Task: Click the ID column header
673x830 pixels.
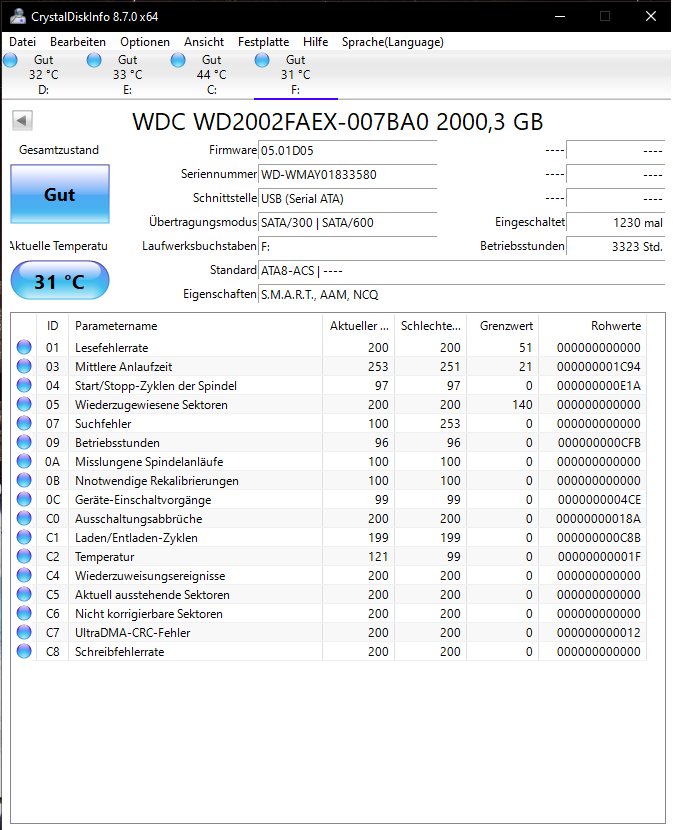Action: tap(52, 326)
